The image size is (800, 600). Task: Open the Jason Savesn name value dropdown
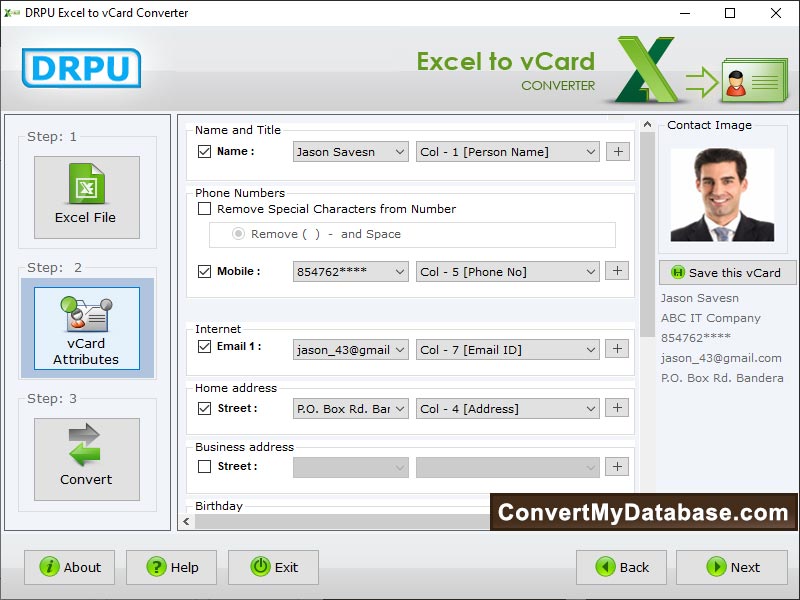(350, 152)
